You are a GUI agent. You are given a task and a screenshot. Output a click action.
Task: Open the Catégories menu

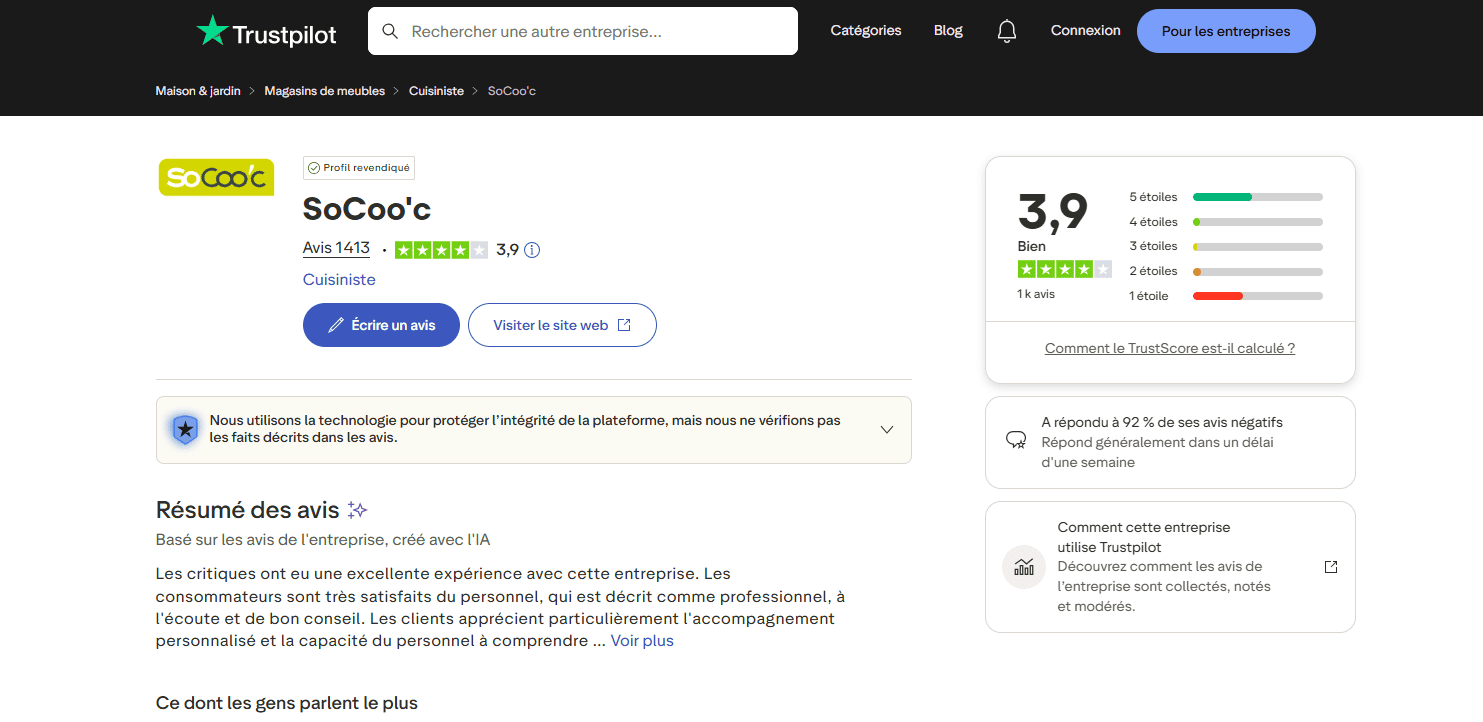click(x=865, y=31)
